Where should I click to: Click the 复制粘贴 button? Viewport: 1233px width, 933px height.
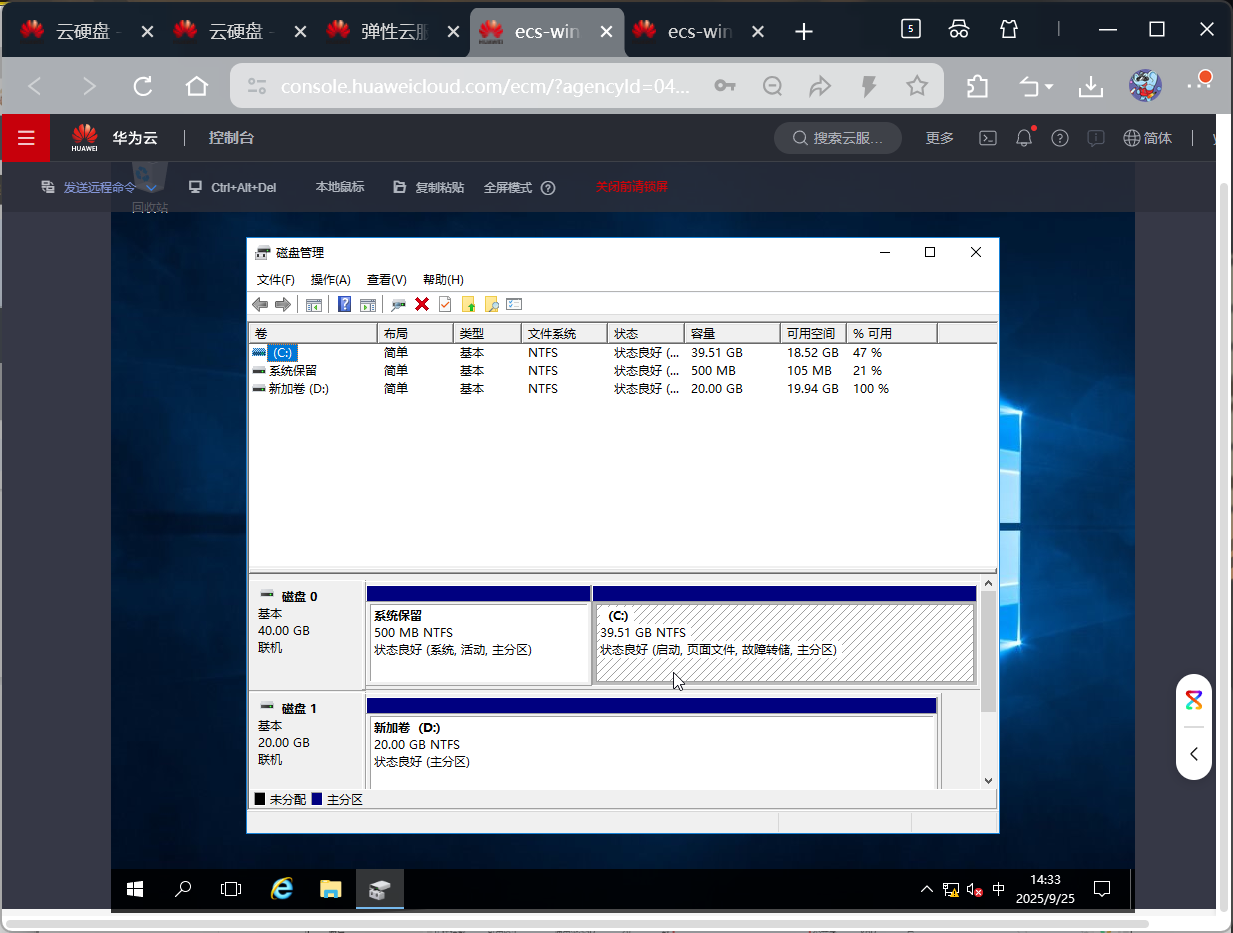428,187
